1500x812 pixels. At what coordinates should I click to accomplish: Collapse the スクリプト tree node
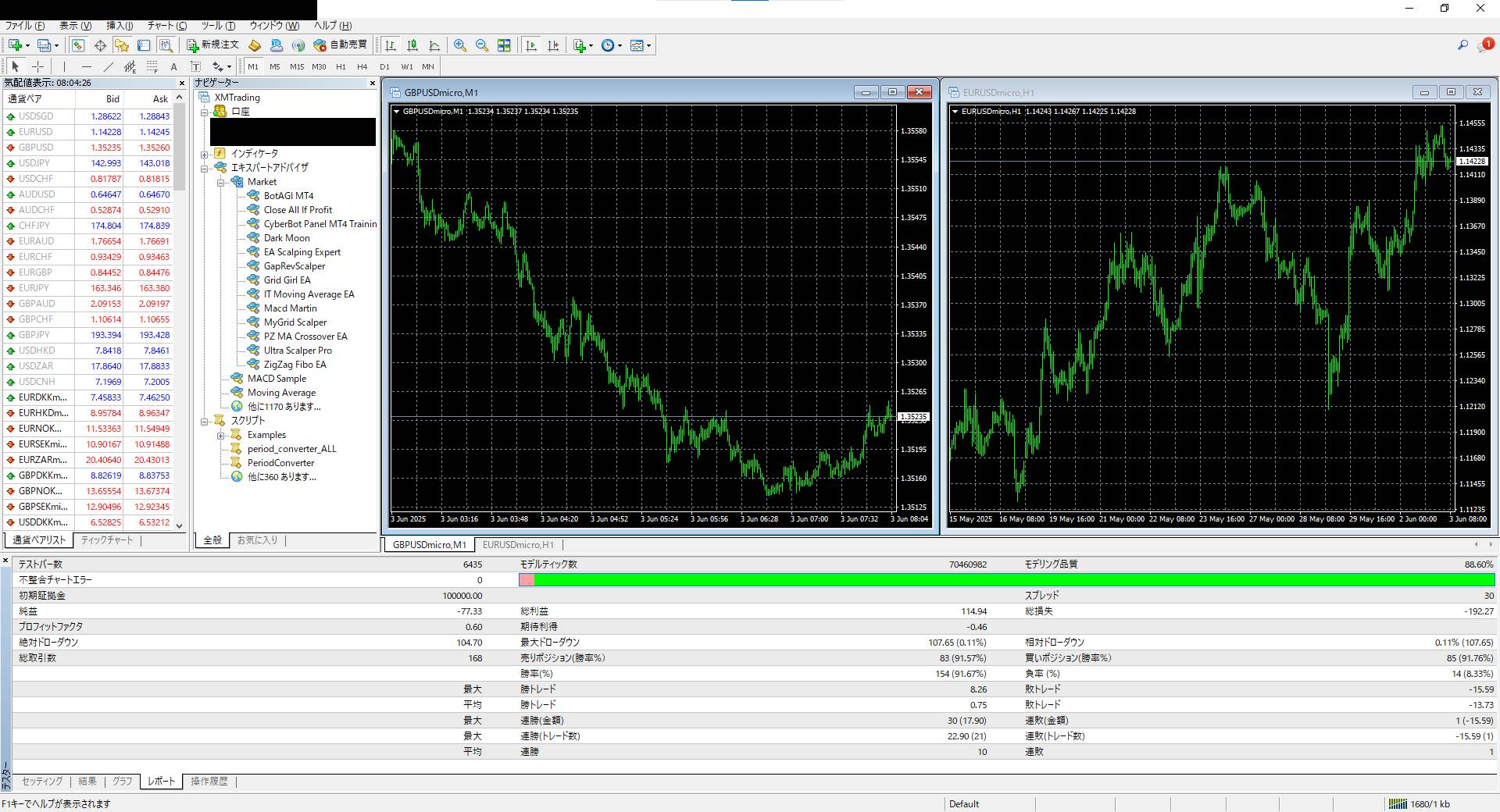point(205,421)
